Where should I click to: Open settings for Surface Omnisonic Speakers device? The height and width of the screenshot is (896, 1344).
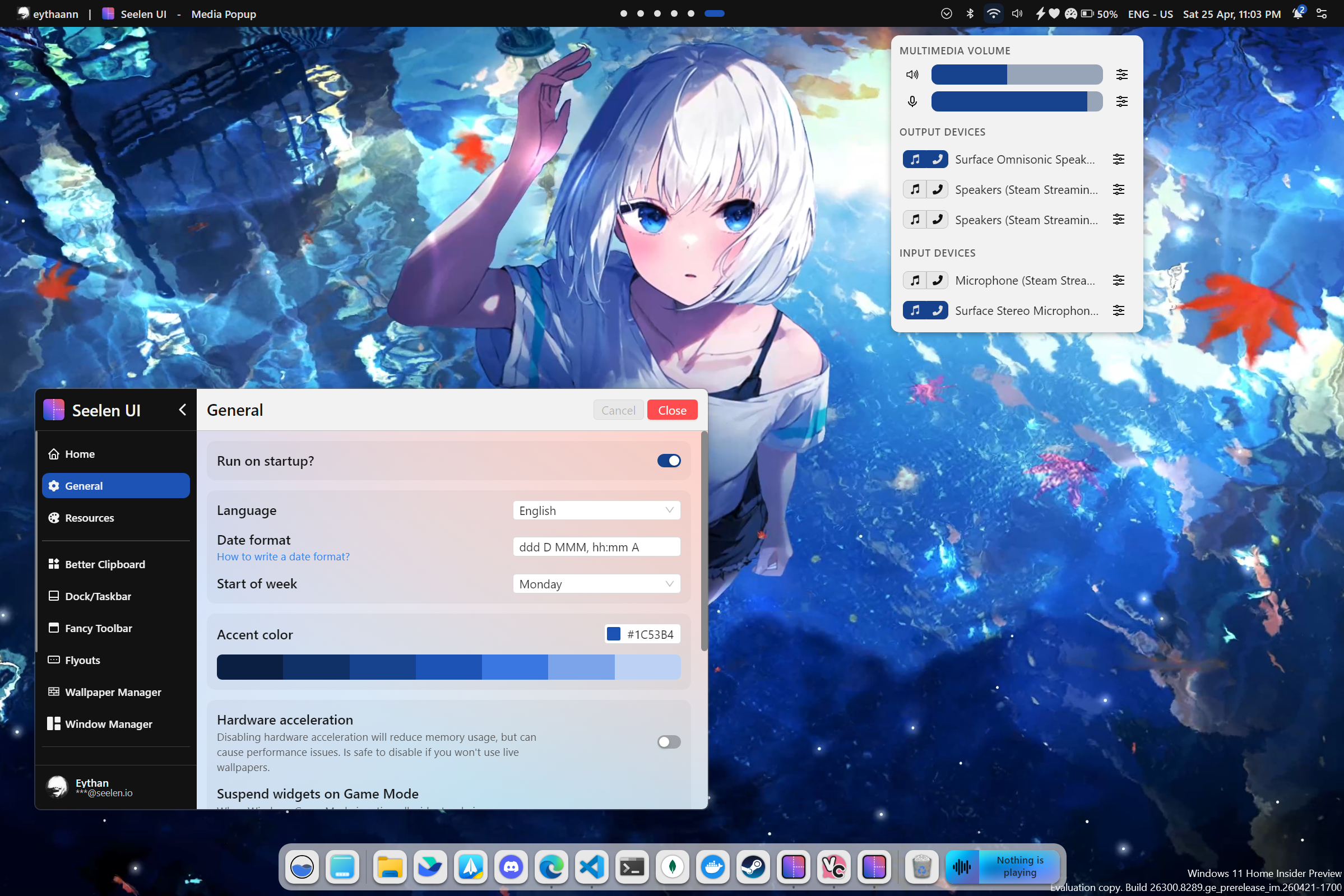(1118, 159)
